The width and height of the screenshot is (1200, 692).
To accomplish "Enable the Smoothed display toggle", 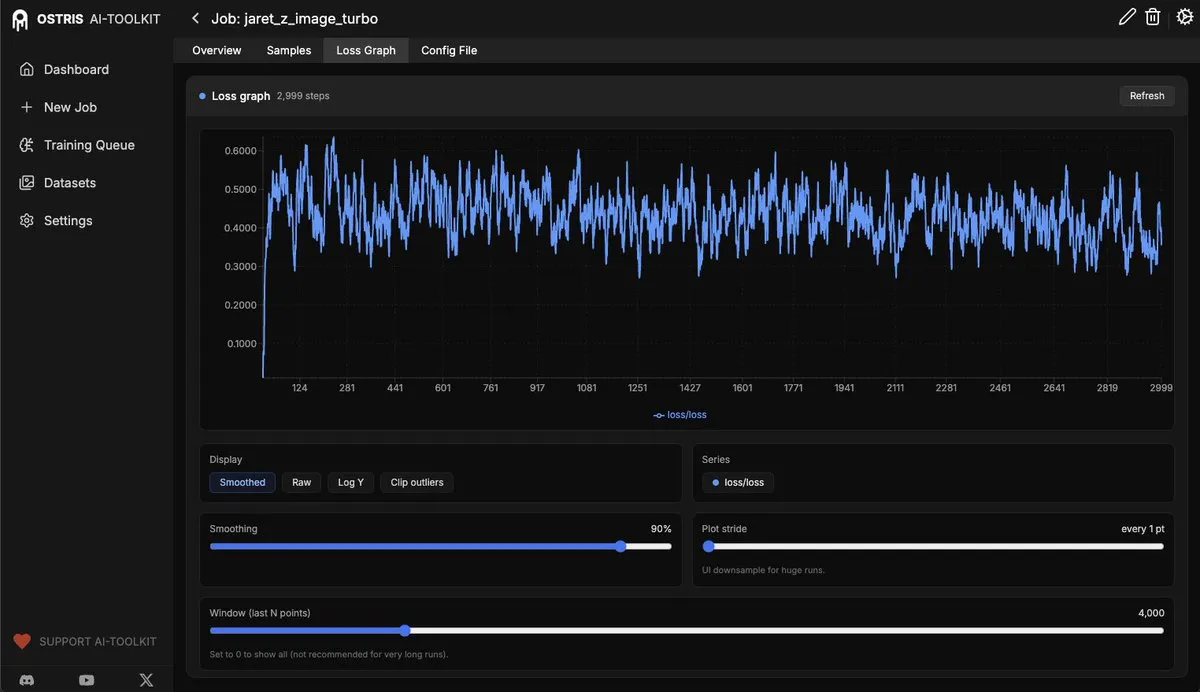I will pos(243,482).
